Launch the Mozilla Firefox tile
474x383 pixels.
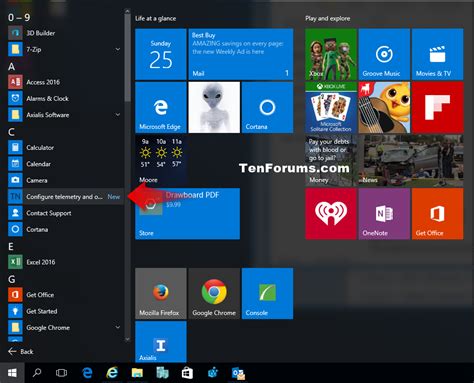click(161, 293)
